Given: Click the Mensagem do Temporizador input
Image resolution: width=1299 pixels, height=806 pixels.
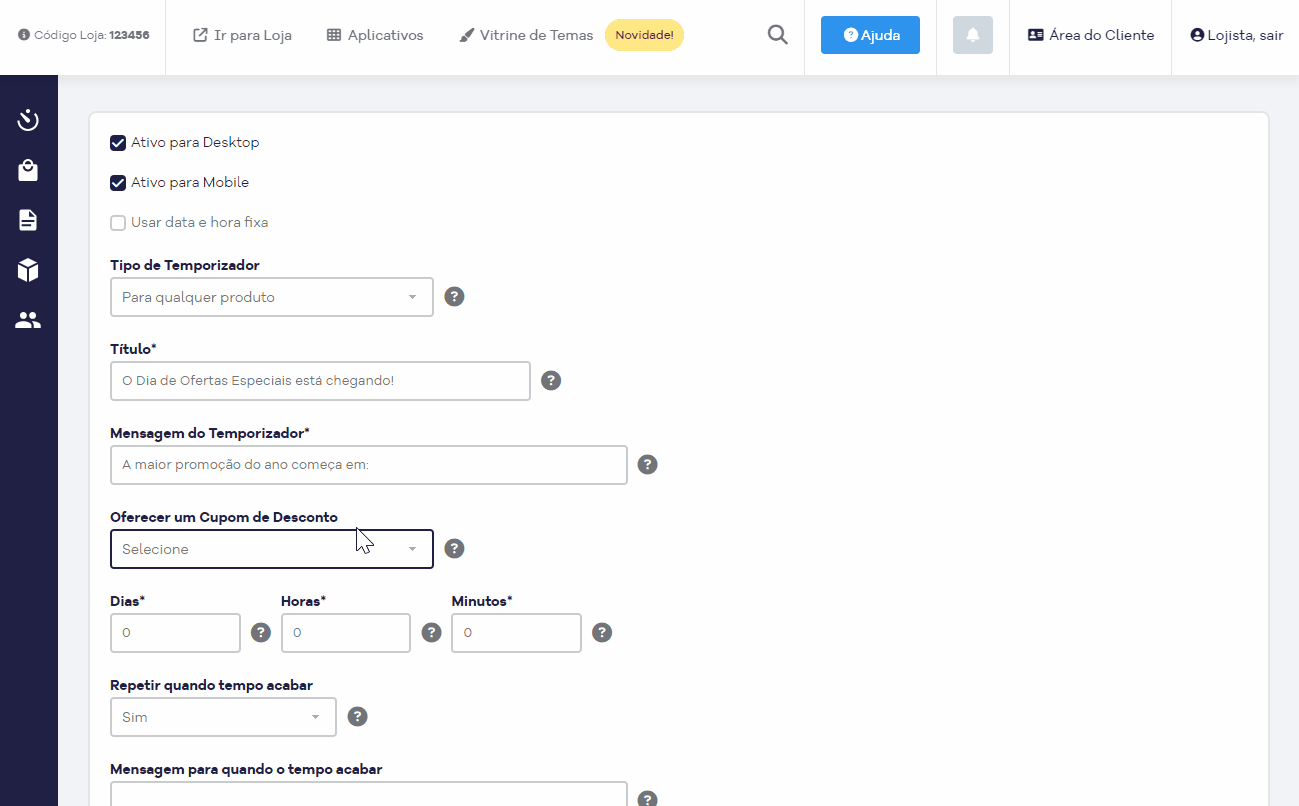Looking at the screenshot, I should point(369,465).
